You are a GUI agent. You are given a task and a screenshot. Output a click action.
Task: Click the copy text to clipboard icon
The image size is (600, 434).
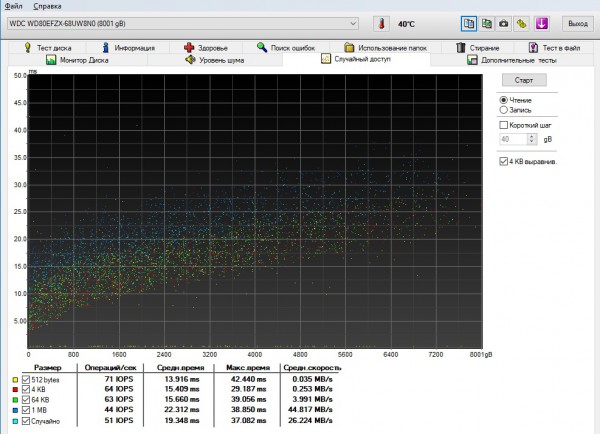[469, 24]
